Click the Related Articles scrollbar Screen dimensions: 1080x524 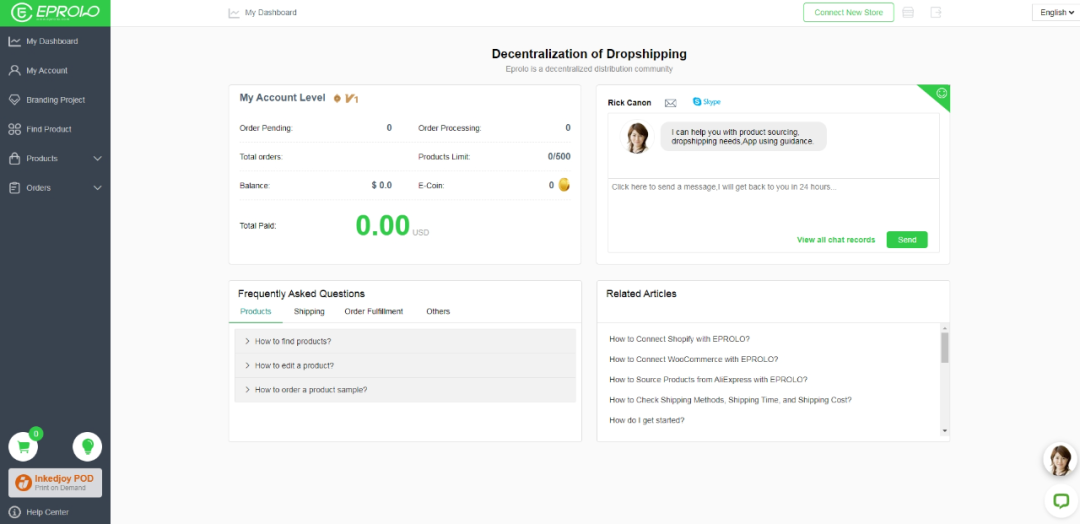(x=944, y=347)
